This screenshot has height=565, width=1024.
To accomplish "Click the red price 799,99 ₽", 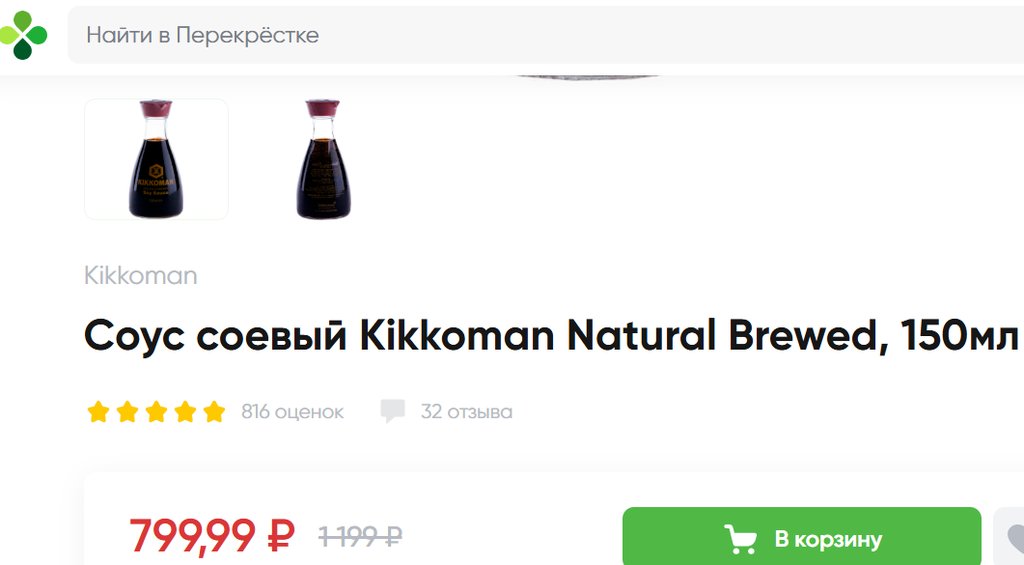I will tap(212, 536).
